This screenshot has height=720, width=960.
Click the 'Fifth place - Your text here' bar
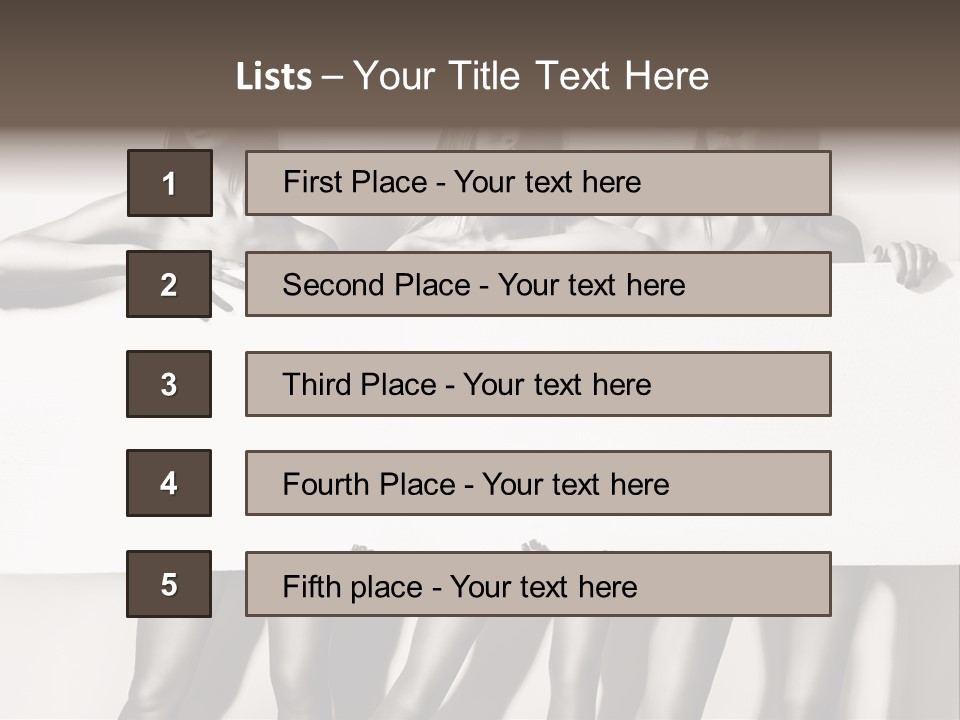(x=538, y=584)
